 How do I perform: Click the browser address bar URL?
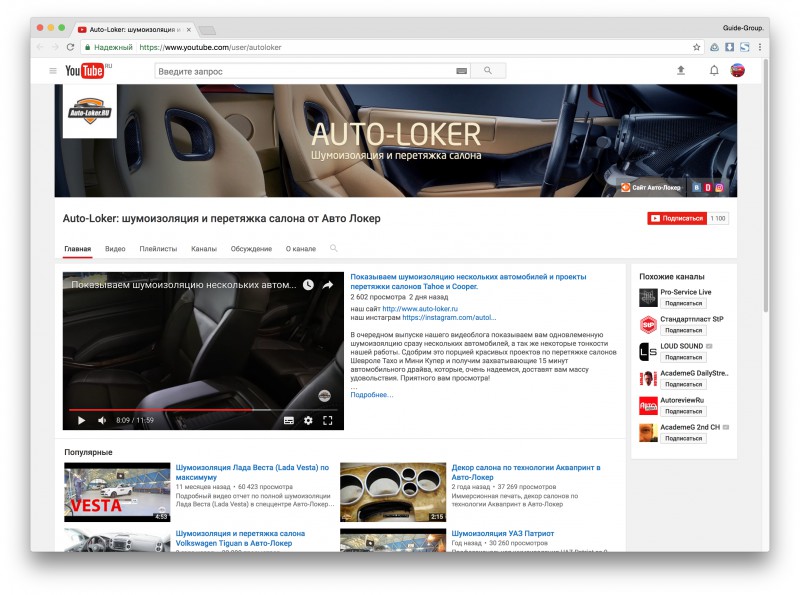(x=210, y=47)
